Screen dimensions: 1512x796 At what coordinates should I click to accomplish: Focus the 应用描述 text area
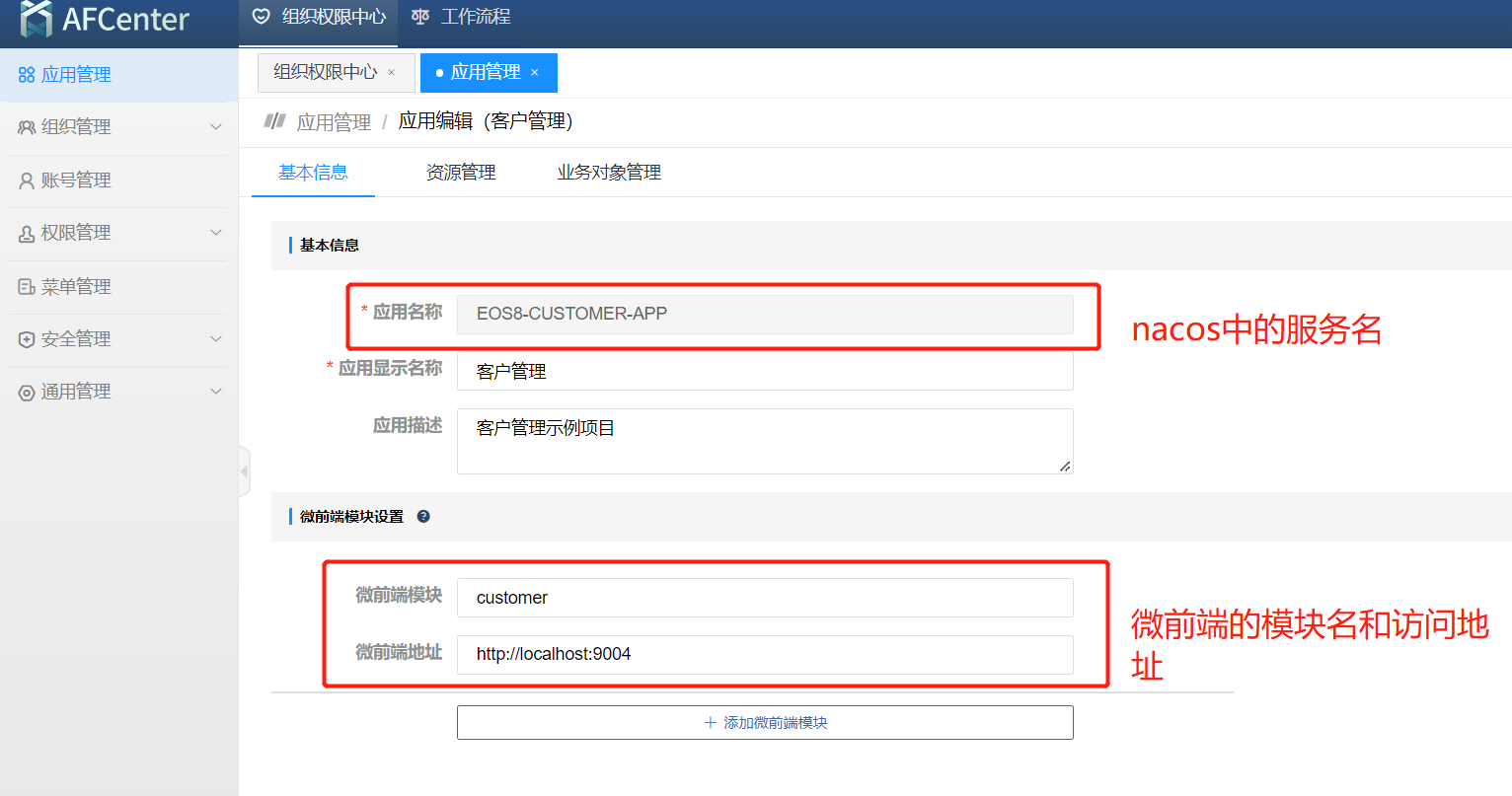(765, 441)
